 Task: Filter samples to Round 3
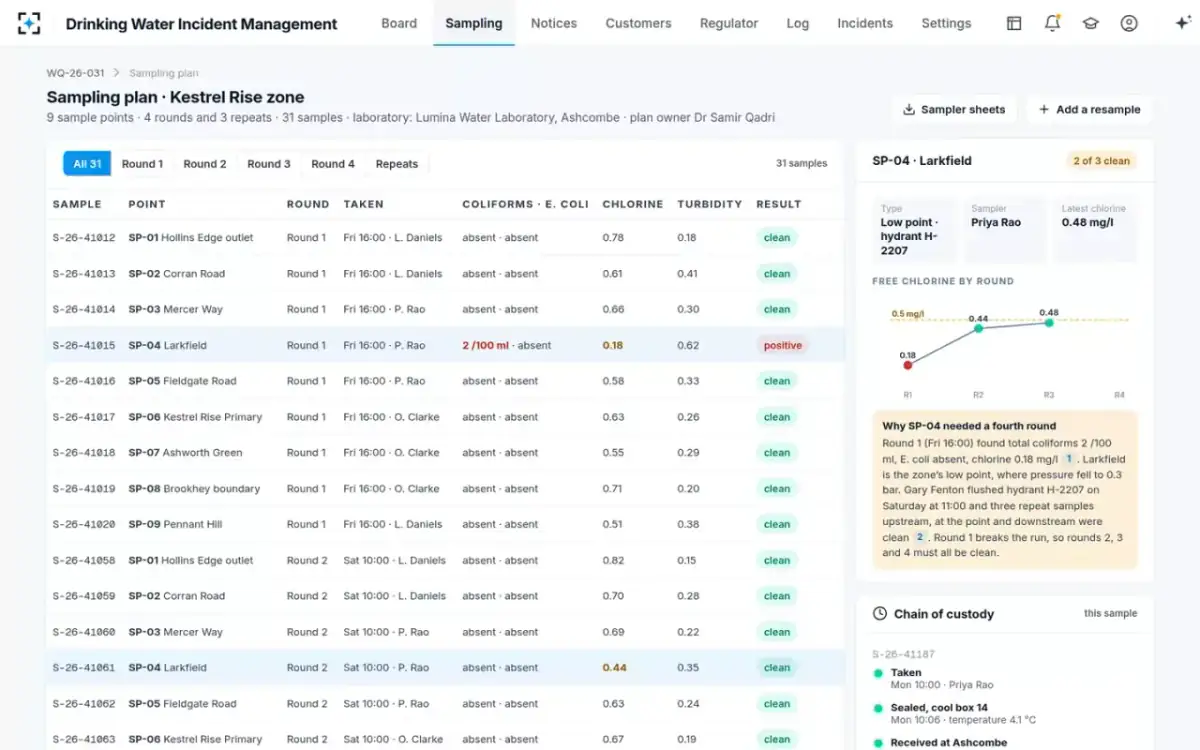tap(269, 164)
